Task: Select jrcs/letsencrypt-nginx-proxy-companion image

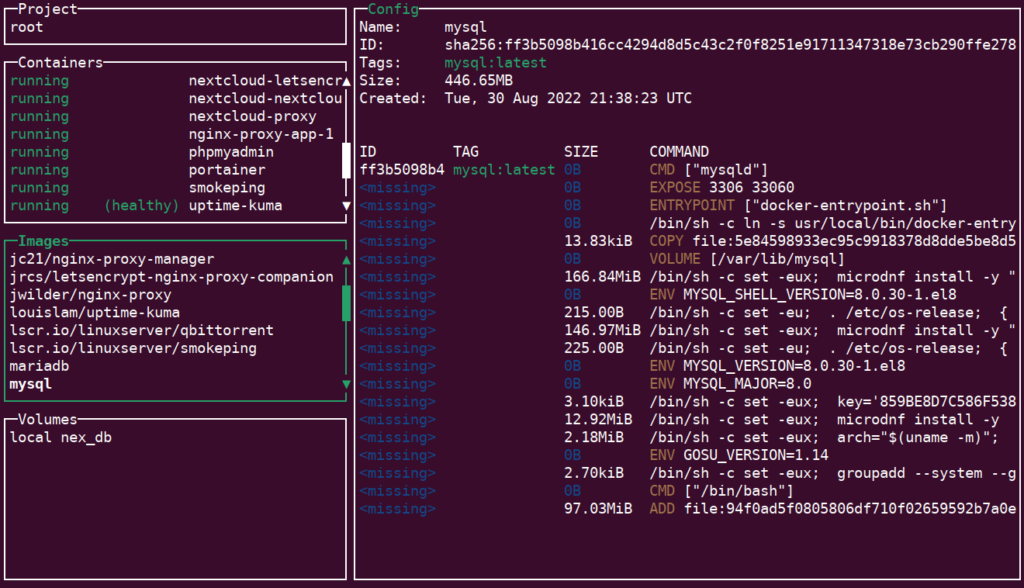Action: 172,276
